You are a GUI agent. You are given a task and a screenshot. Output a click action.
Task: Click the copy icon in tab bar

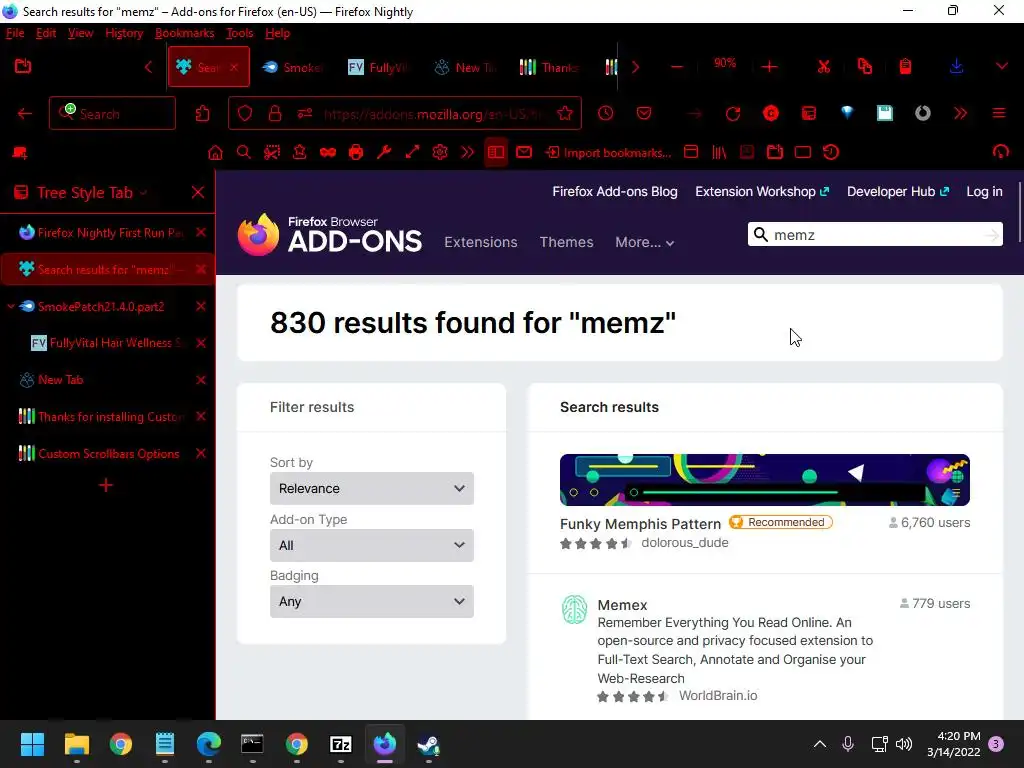pyautogui.click(x=865, y=67)
